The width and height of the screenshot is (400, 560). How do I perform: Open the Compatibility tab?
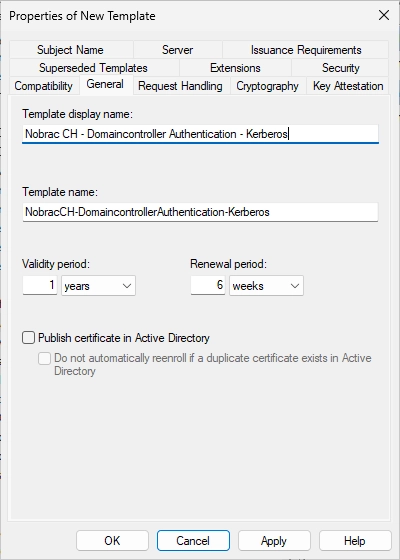pos(44,86)
